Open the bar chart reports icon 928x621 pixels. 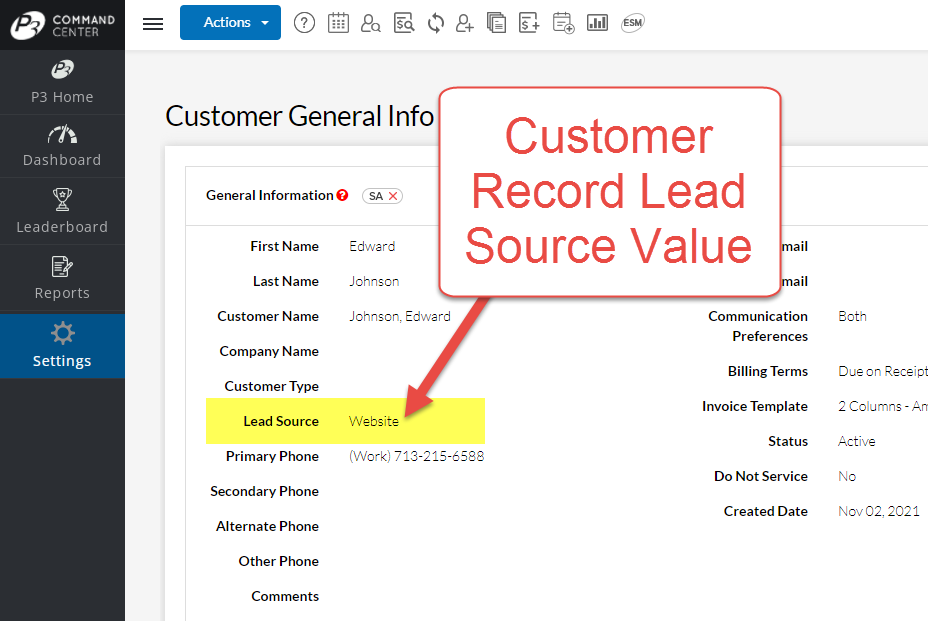coord(597,22)
